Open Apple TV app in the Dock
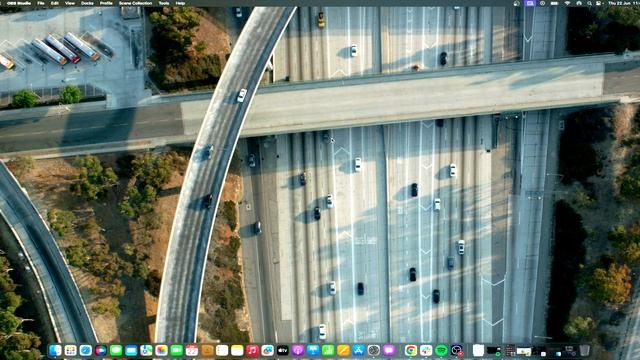The width and height of the screenshot is (640, 360). [x=282, y=350]
